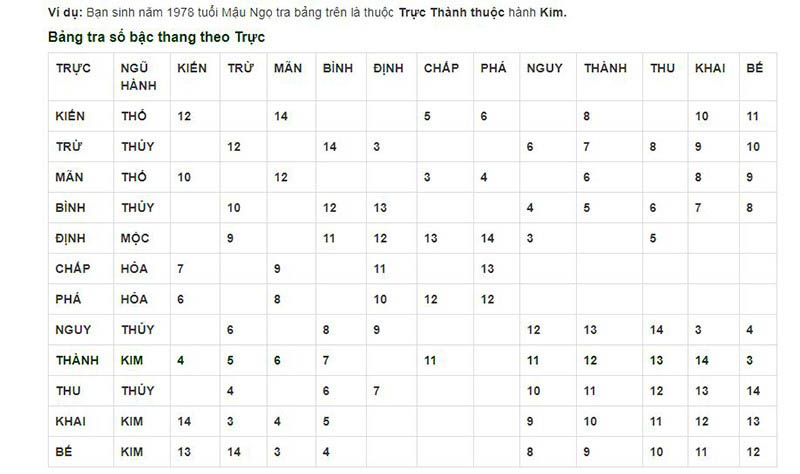Select value 14 in KHAI row KIẾN column
800x474 pixels.
tap(184, 421)
